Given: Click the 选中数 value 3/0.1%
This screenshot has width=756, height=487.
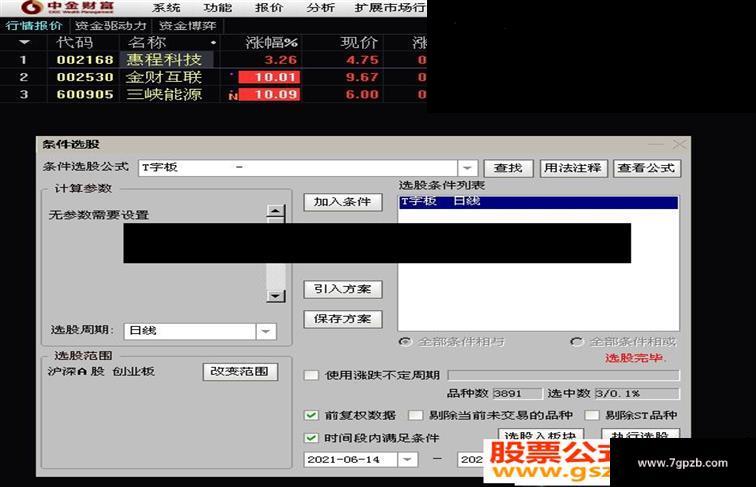Looking at the screenshot, I should coord(637,393).
